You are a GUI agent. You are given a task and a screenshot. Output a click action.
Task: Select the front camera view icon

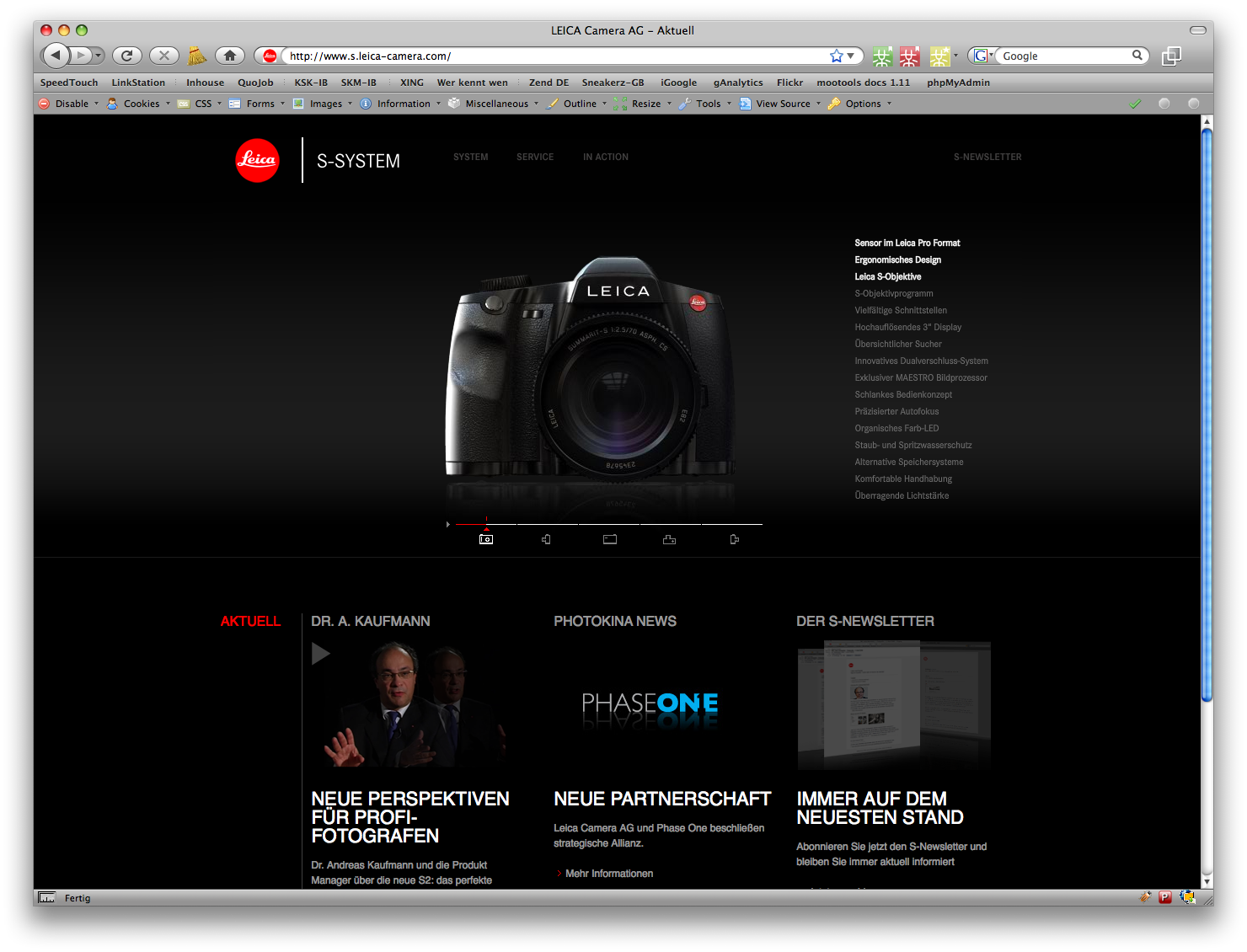click(486, 539)
